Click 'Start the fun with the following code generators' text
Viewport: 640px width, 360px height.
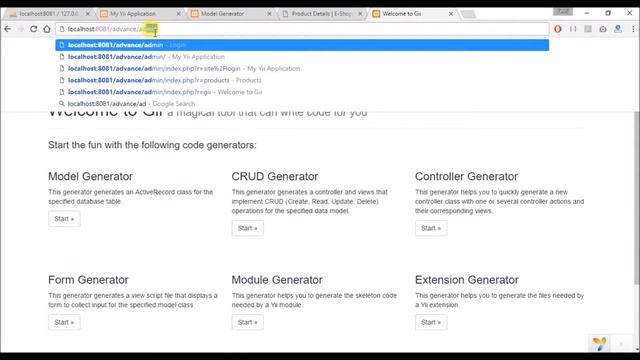[x=152, y=145]
